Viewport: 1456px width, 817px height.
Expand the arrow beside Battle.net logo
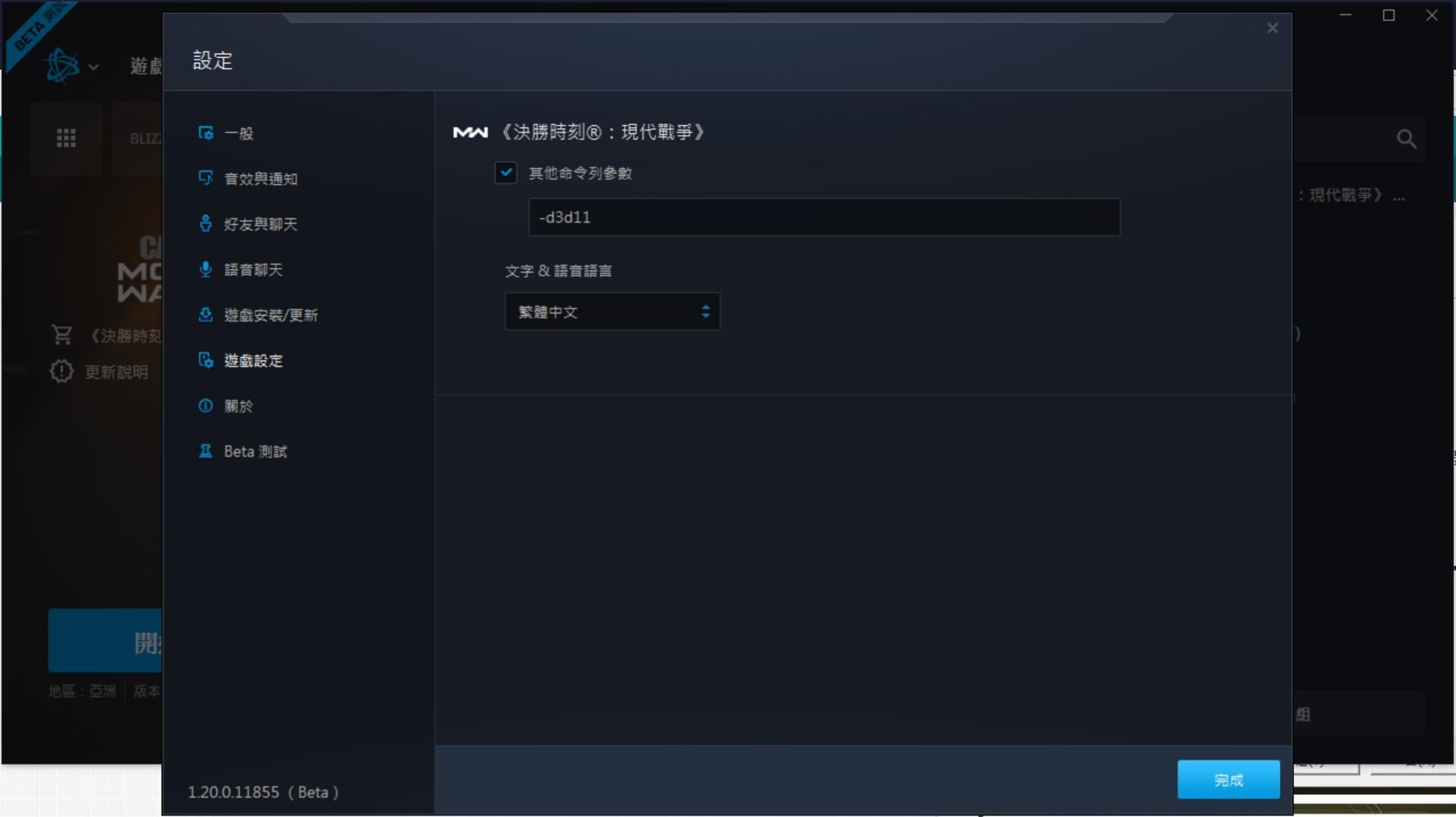(x=93, y=67)
